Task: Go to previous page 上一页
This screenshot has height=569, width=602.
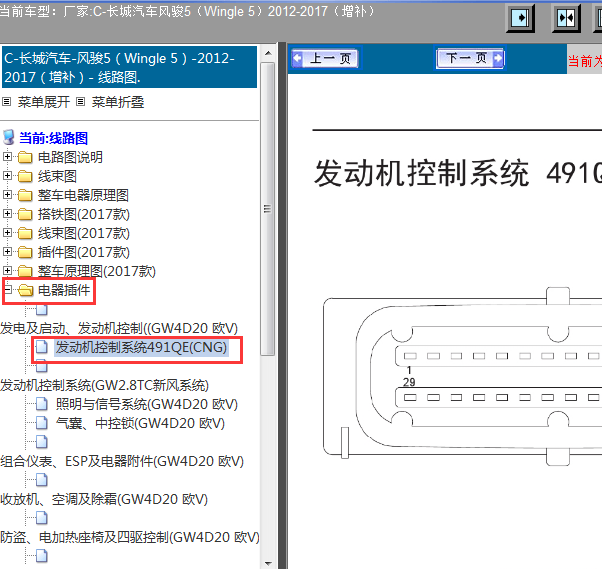Action: click(325, 59)
